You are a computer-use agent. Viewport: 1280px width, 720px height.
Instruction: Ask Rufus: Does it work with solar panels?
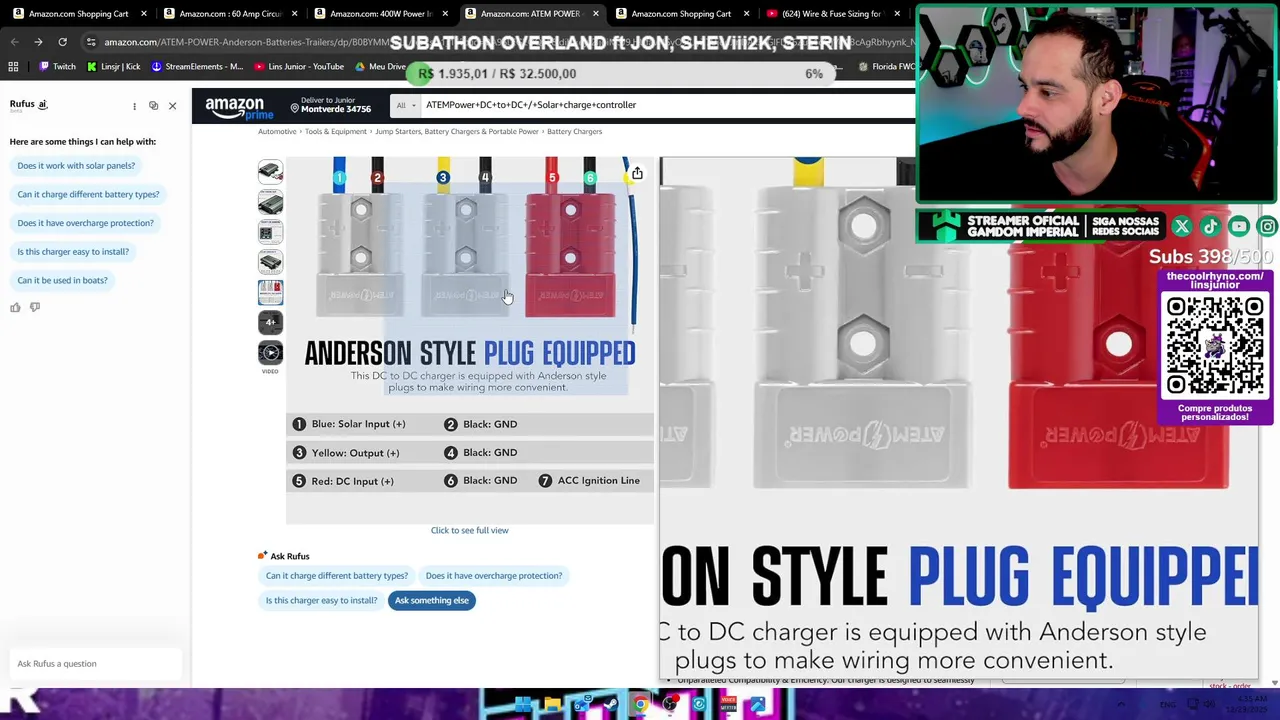coord(76,166)
